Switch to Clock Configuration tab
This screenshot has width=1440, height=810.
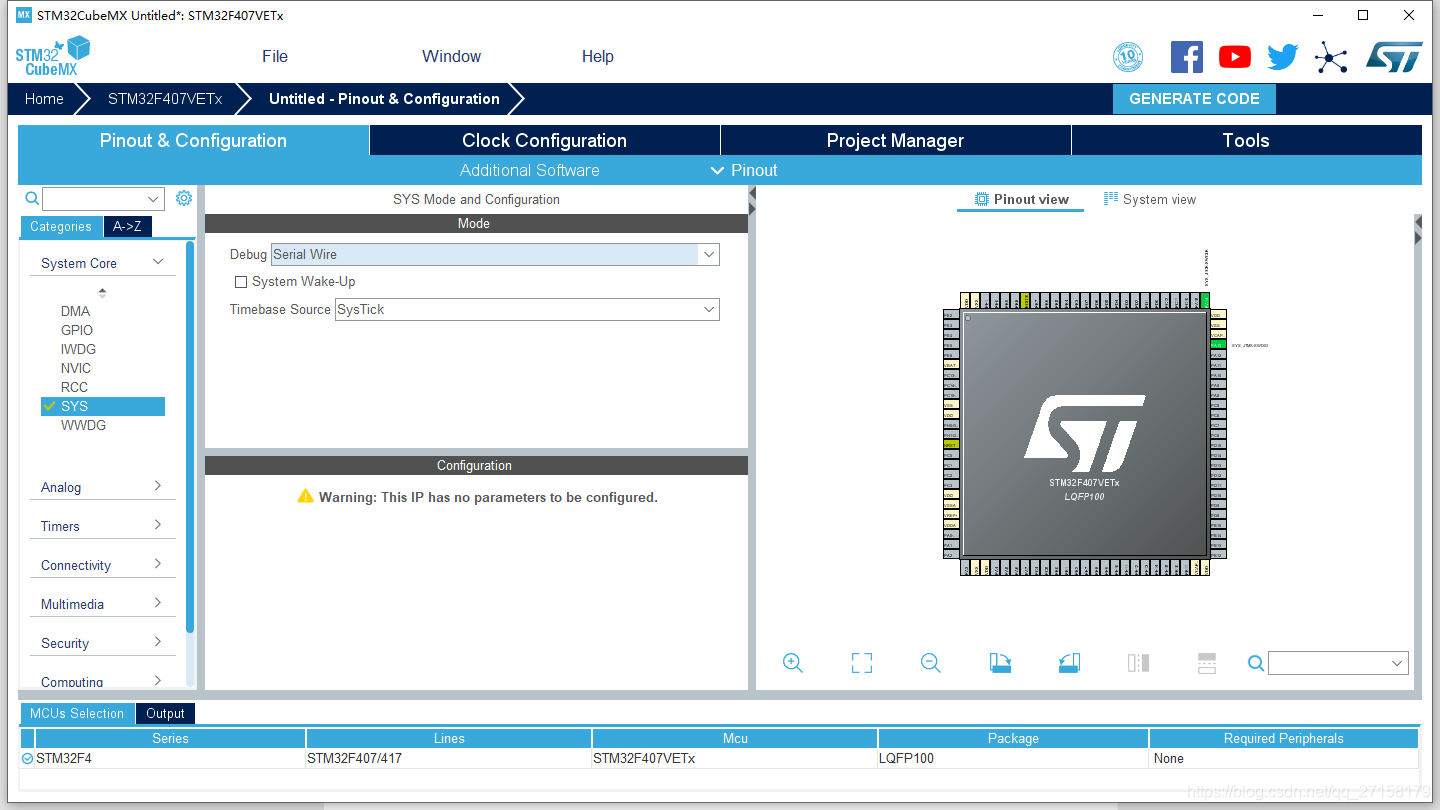pos(545,140)
